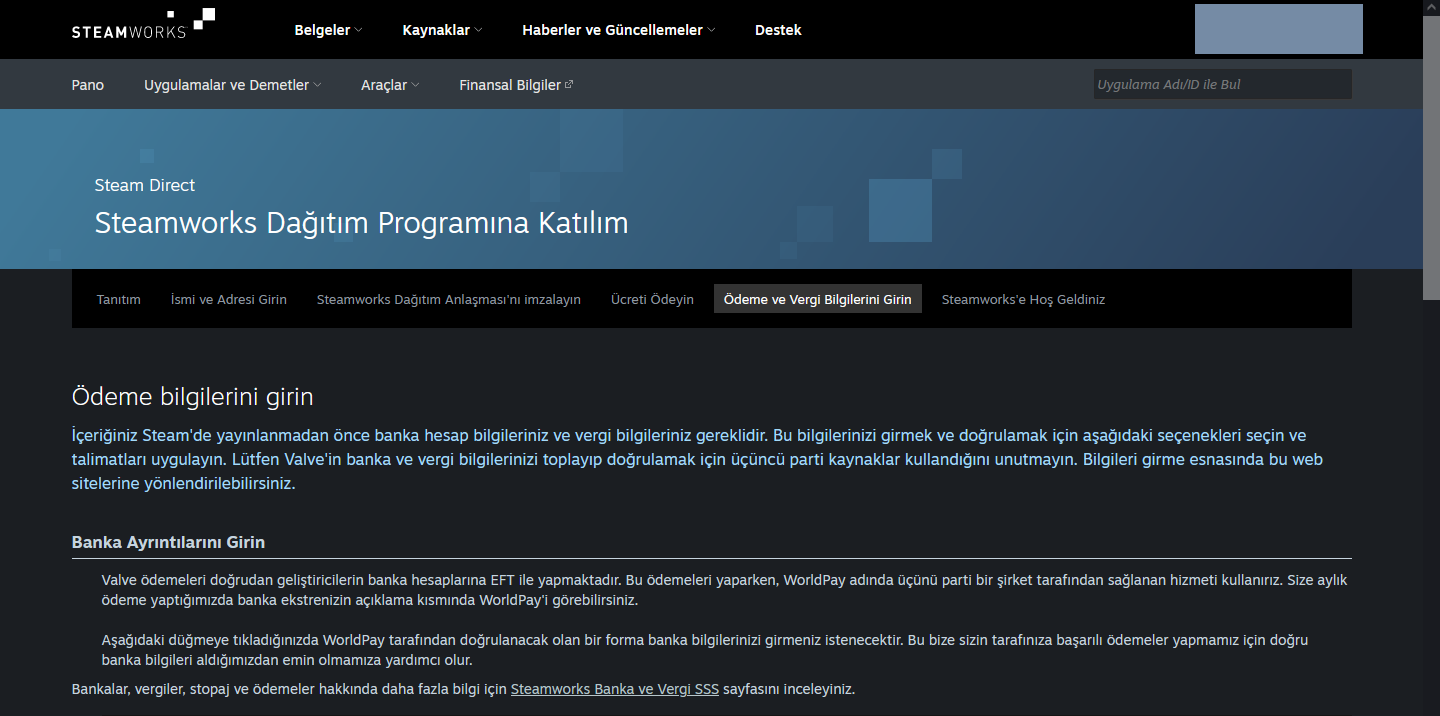Expand the Kaynaklar menu
The image size is (1440, 716).
tap(442, 30)
